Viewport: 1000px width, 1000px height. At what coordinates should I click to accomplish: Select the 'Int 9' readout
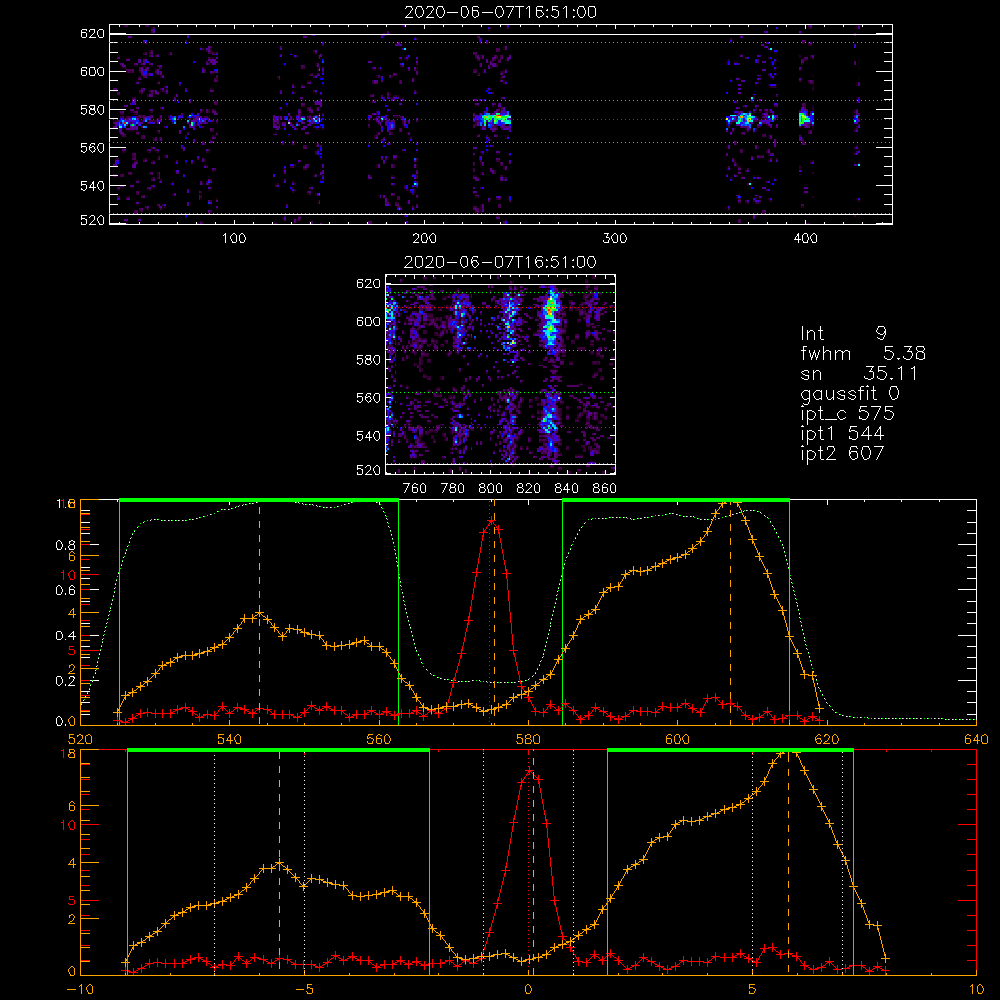(x=843, y=334)
